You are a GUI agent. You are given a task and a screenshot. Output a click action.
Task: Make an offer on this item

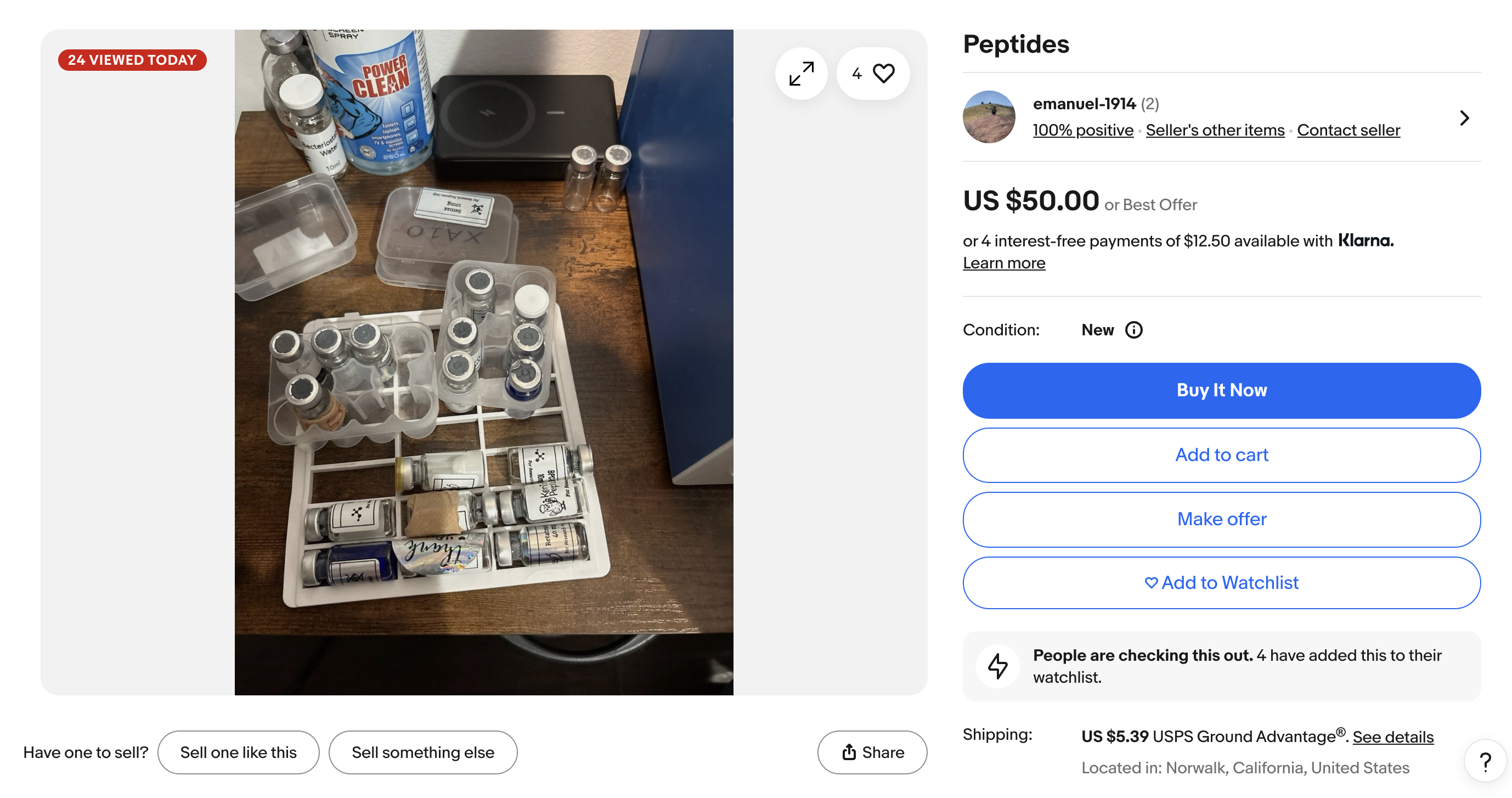(1221, 519)
